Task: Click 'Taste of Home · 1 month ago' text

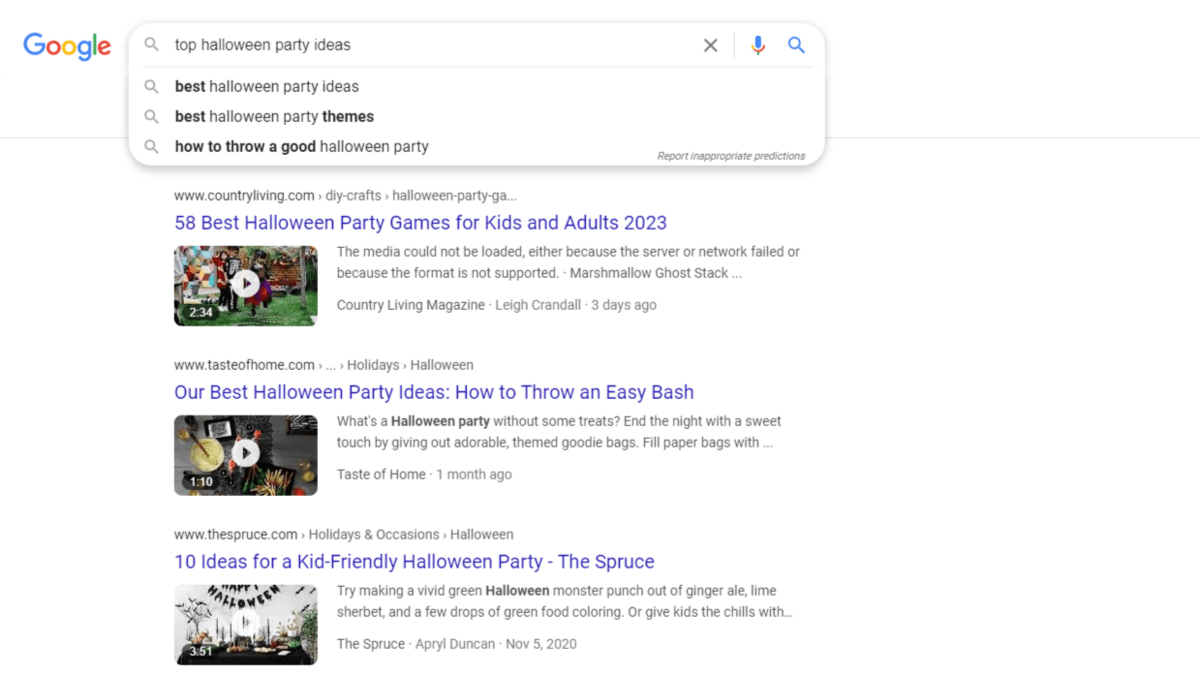Action: (x=424, y=474)
